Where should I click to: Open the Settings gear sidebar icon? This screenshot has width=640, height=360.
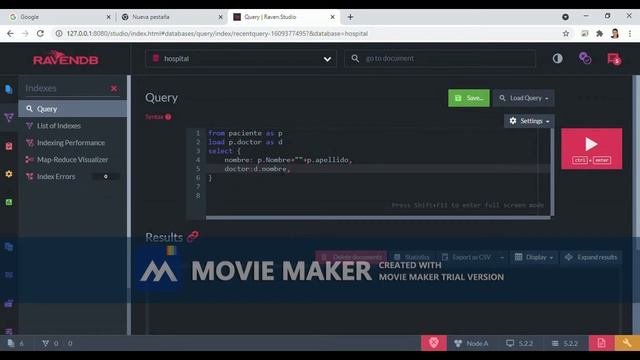pyautogui.click(x=9, y=174)
